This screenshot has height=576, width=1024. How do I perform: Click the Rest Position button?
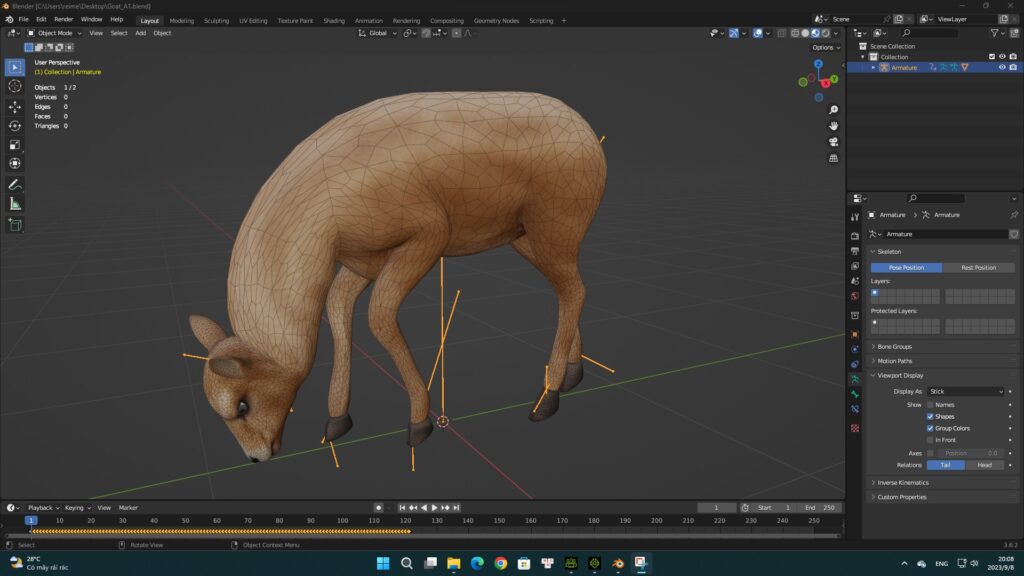pos(980,267)
